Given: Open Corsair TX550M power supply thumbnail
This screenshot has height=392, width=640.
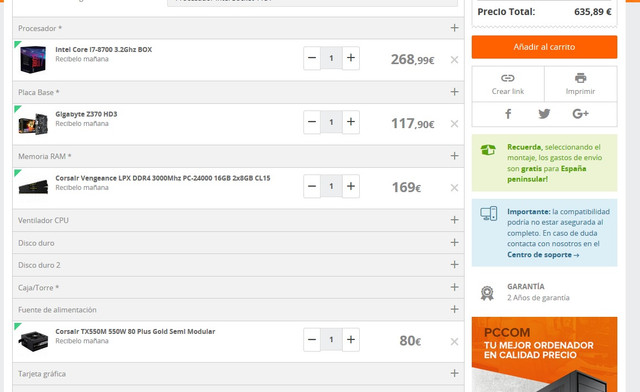Looking at the screenshot, I should pos(33,341).
